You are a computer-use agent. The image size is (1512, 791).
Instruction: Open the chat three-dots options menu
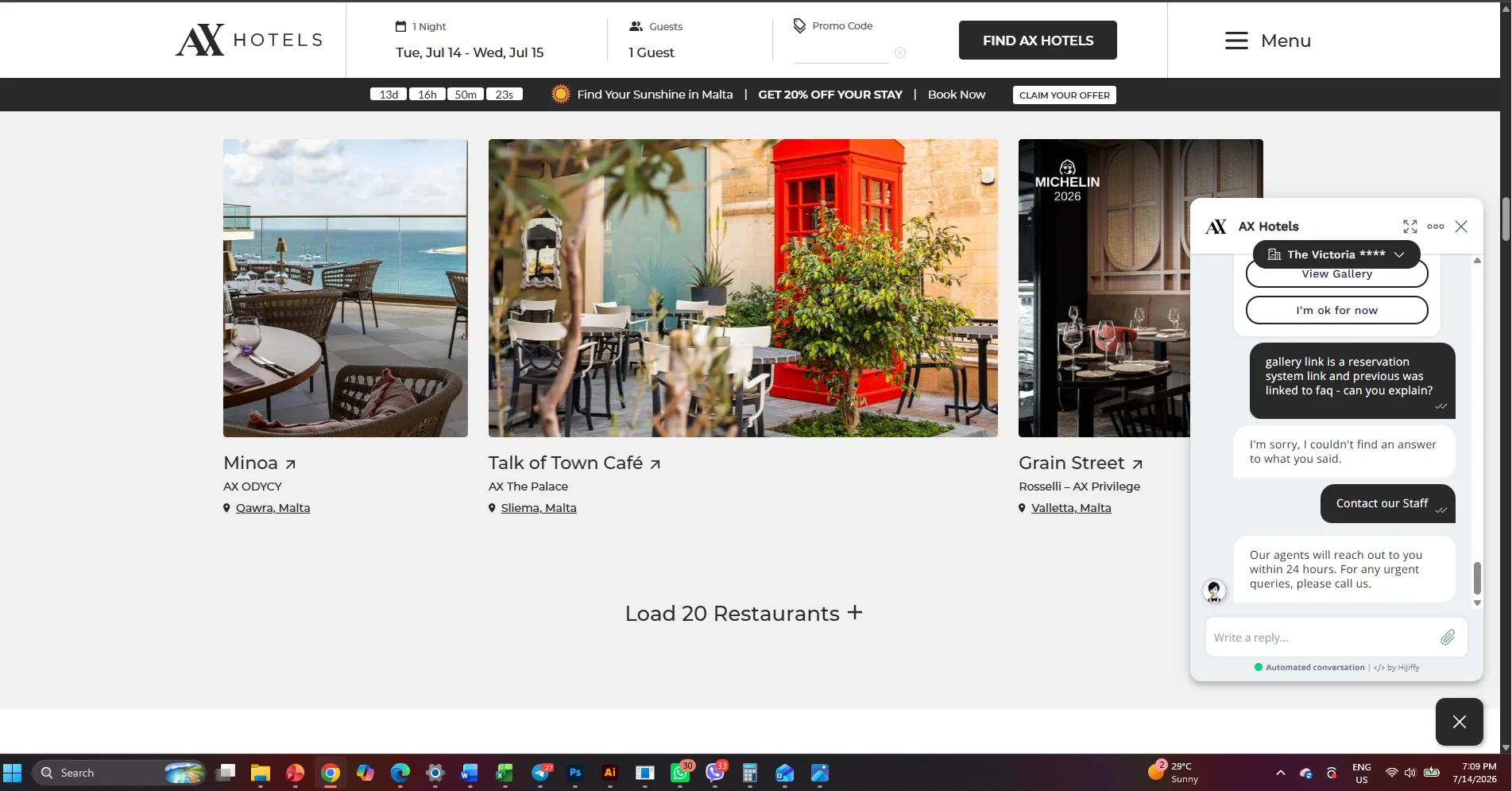pyautogui.click(x=1436, y=227)
